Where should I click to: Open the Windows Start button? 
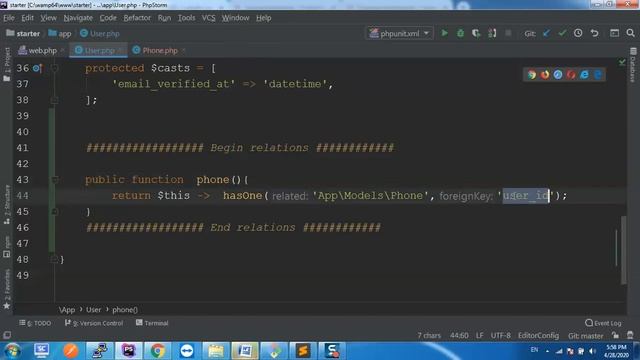13,351
